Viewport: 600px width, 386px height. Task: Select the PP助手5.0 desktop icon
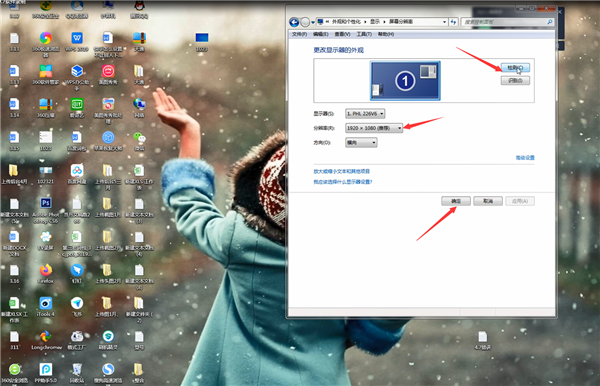[46, 373]
